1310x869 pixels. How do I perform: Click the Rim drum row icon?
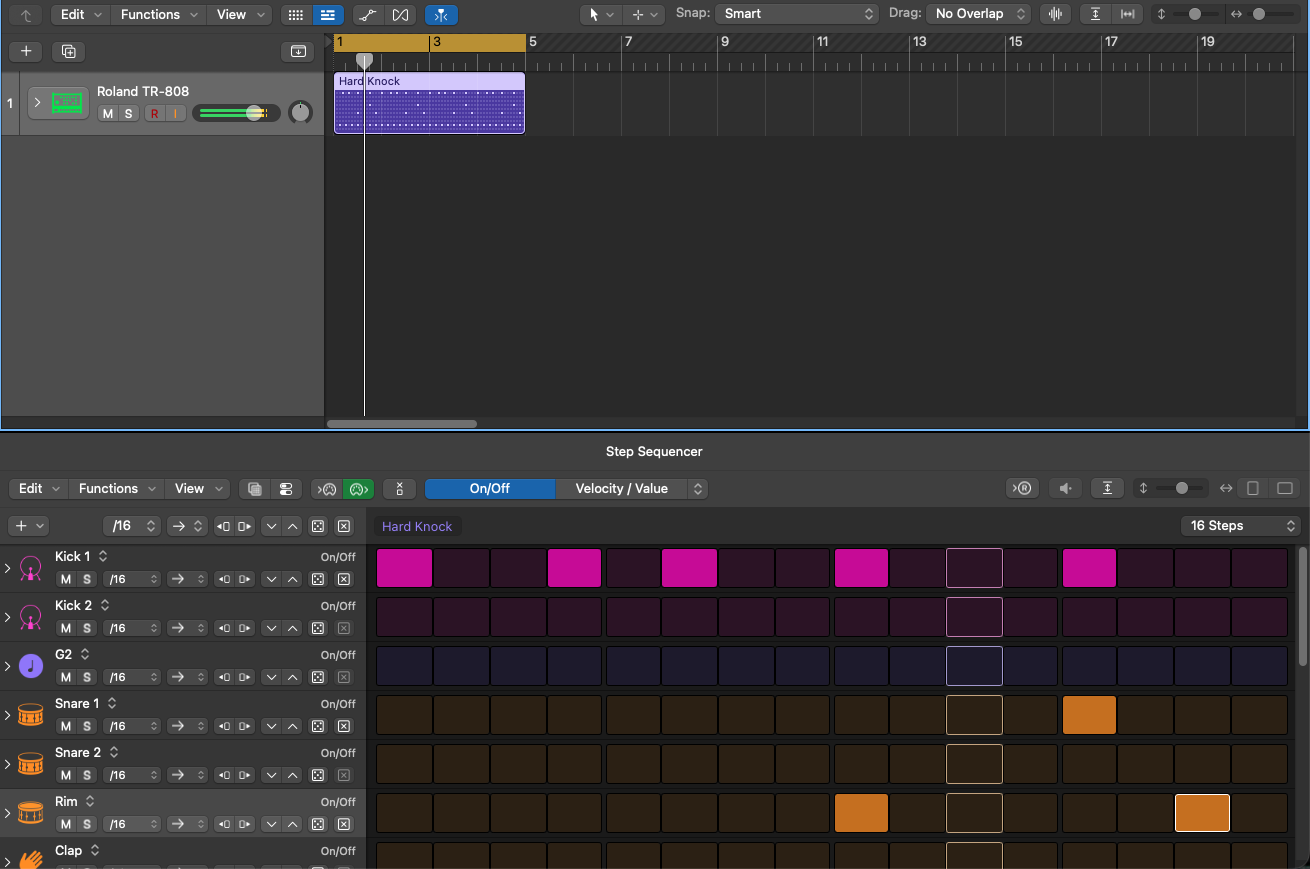[x=31, y=813]
